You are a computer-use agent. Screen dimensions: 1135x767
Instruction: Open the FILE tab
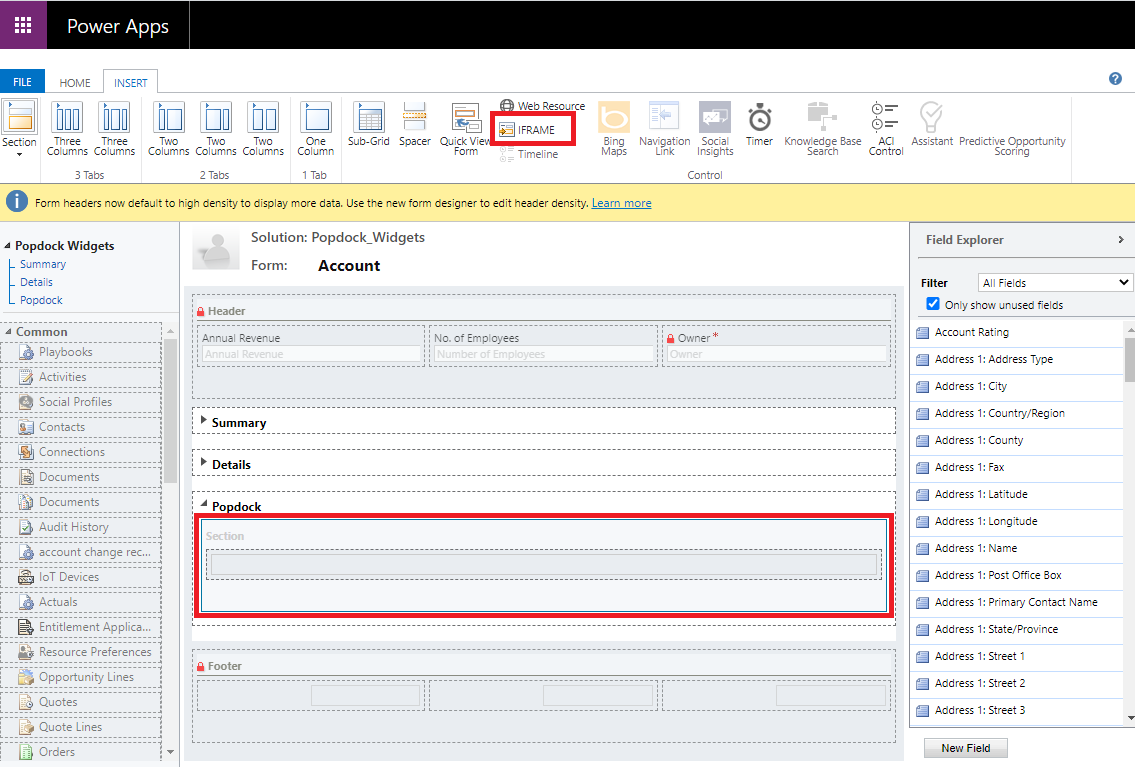(22, 82)
